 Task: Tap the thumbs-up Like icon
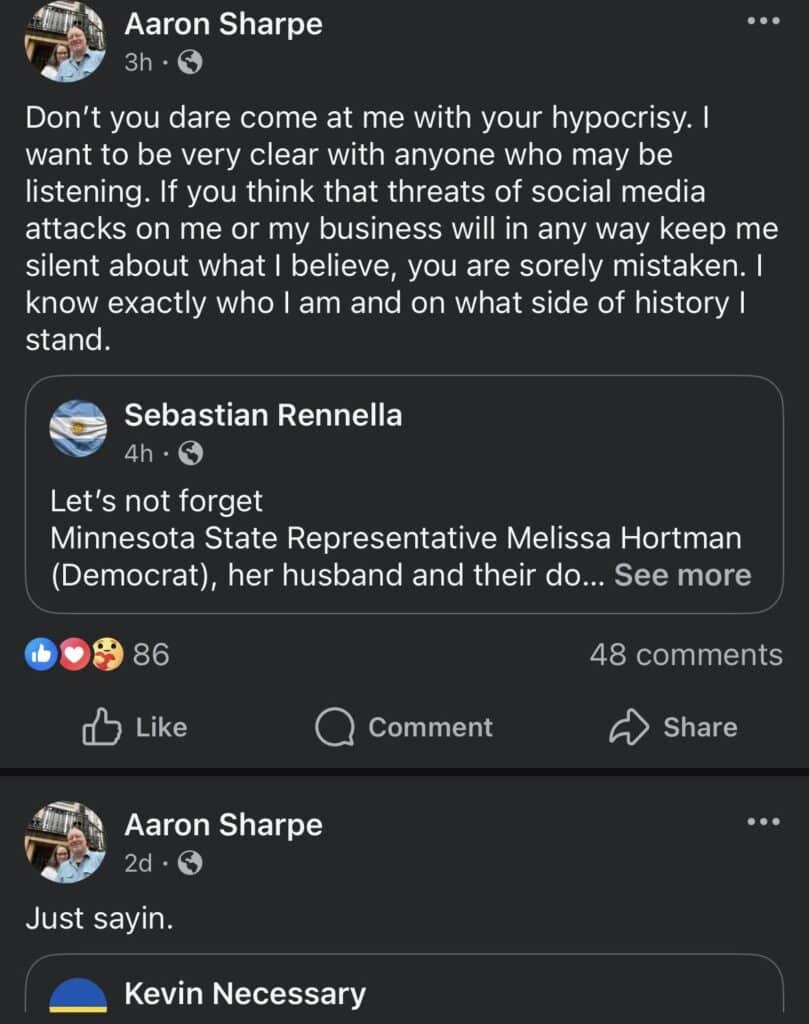tap(101, 727)
